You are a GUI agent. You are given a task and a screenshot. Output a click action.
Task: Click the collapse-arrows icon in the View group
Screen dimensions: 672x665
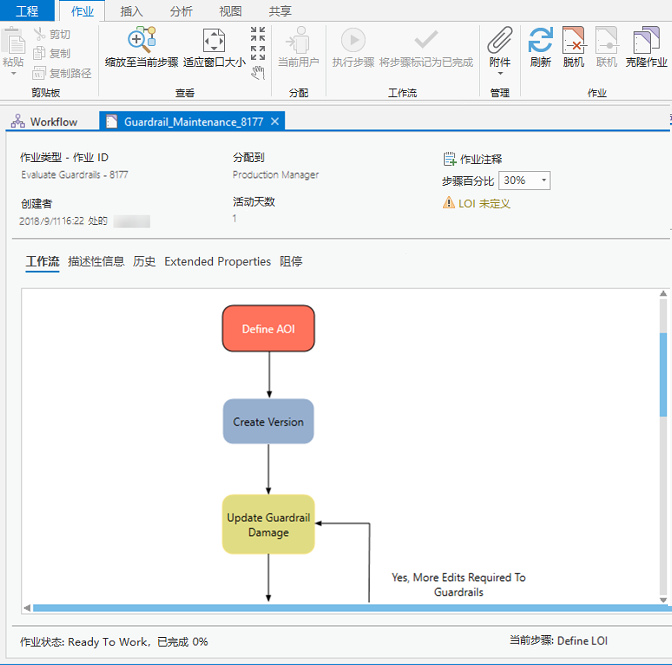258,36
